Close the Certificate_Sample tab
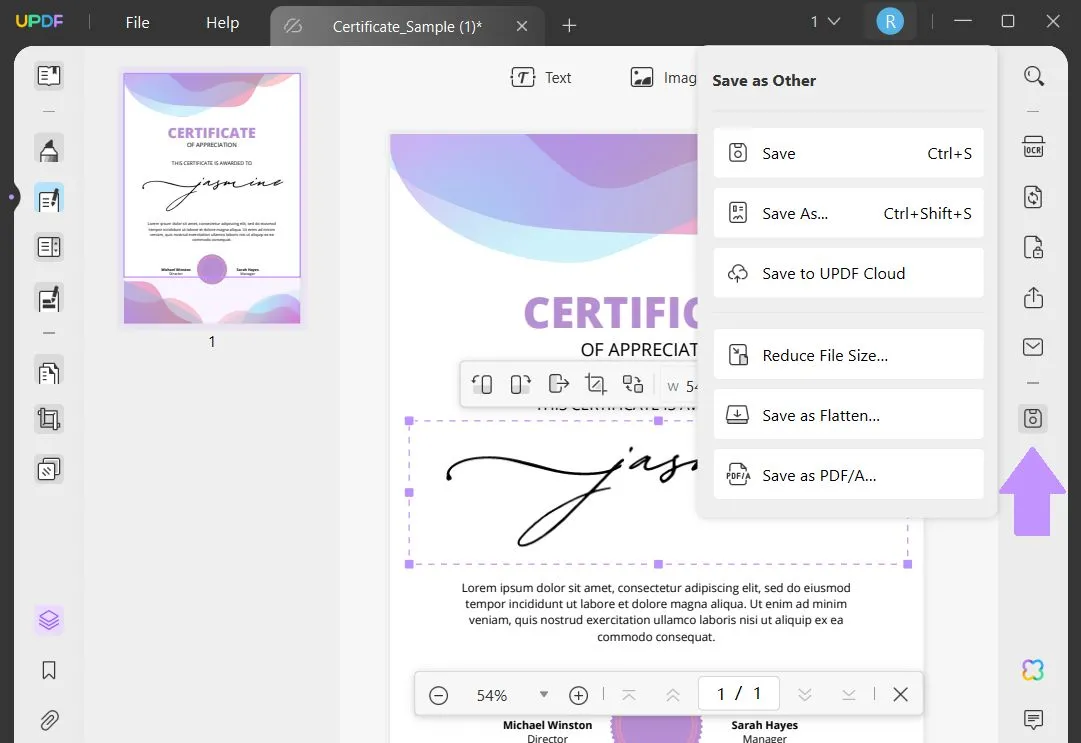Image resolution: width=1081 pixels, height=743 pixels. (522, 26)
